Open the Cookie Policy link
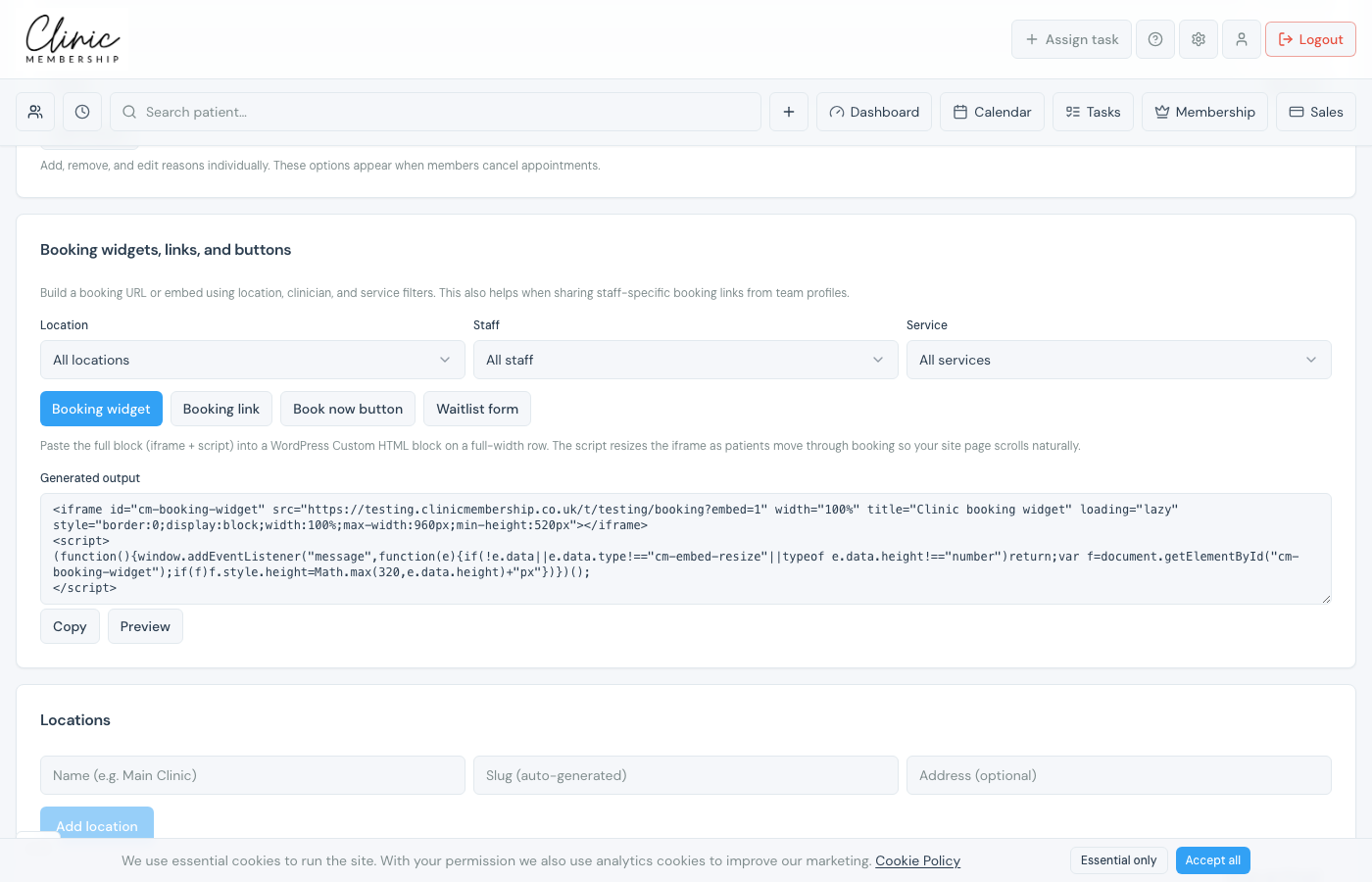1372x882 pixels. click(x=917, y=860)
